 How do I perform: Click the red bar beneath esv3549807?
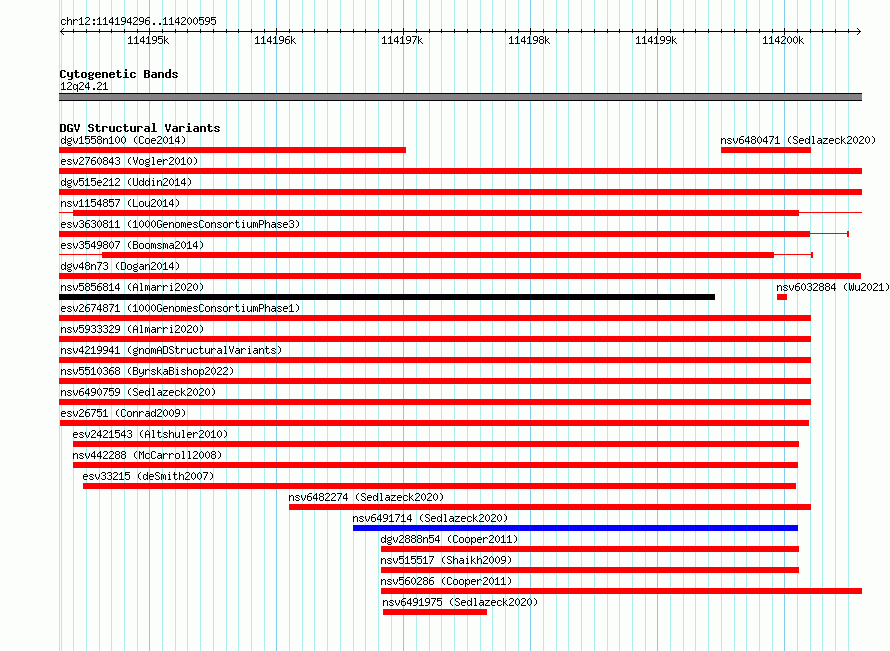click(438, 255)
